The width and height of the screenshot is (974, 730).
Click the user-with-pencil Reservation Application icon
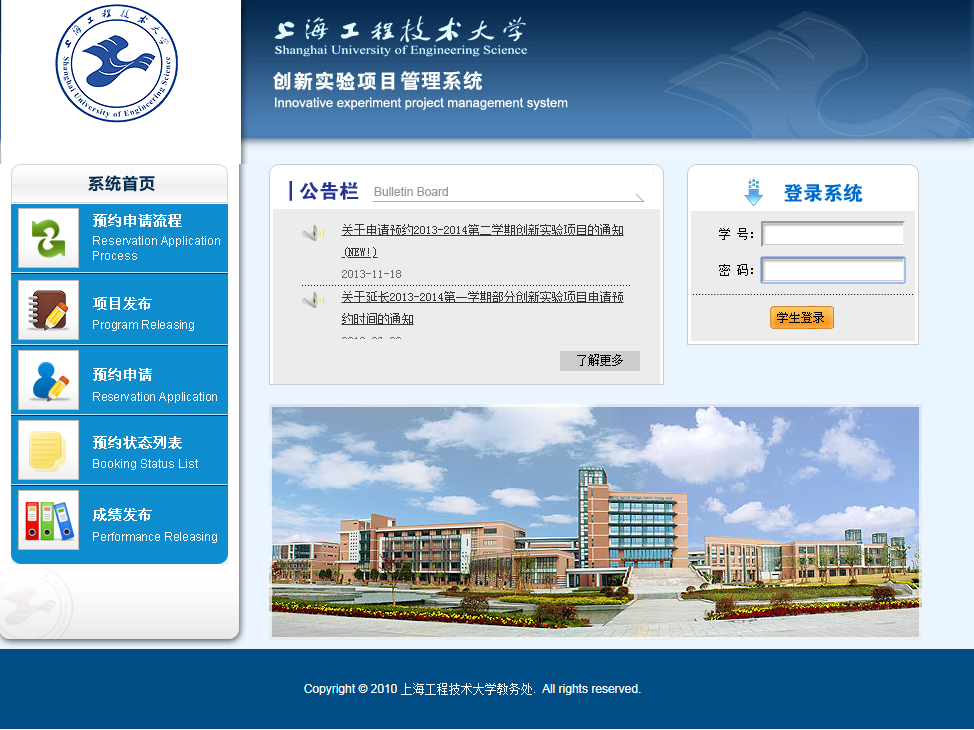click(48, 381)
